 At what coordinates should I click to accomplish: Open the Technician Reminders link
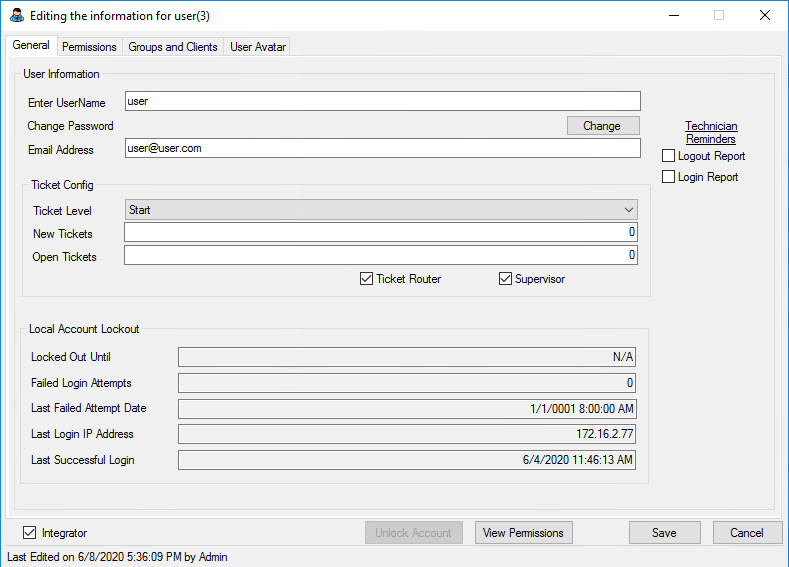tap(711, 133)
